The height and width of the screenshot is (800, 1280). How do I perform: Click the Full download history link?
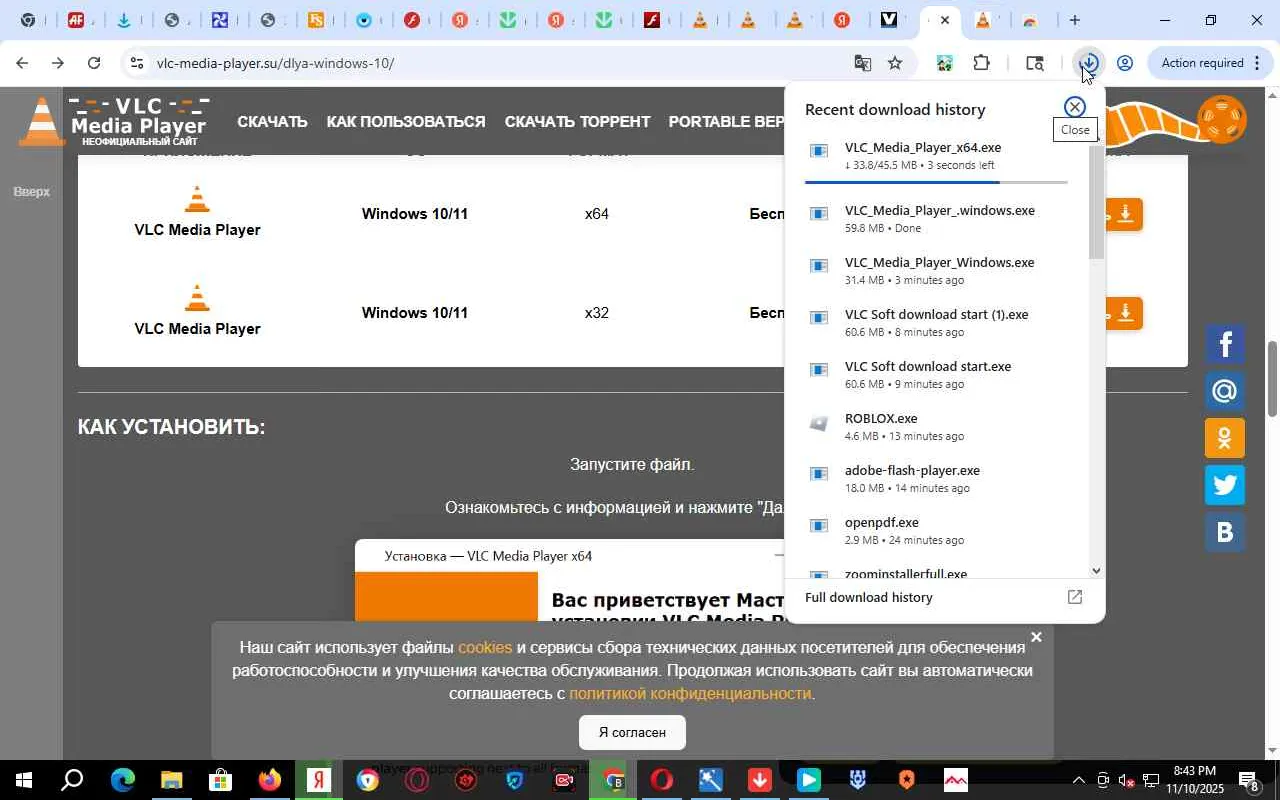tap(869, 597)
